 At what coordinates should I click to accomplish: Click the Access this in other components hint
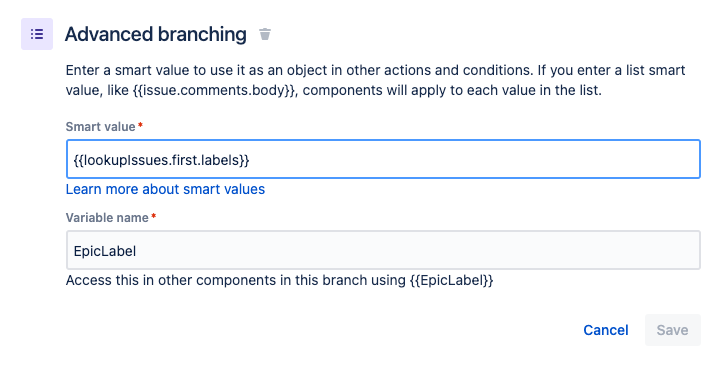(280, 280)
